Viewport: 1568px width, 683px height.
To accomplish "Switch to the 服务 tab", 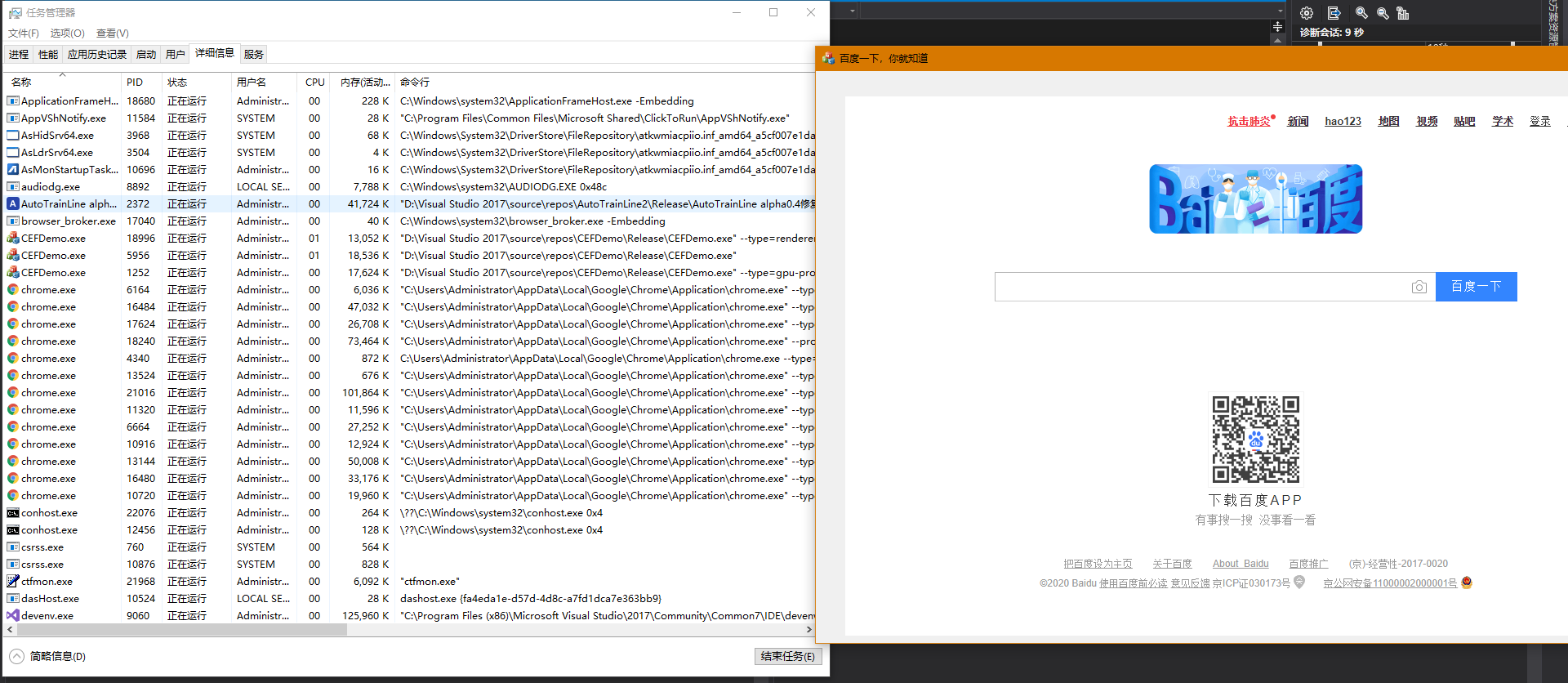I will [254, 54].
